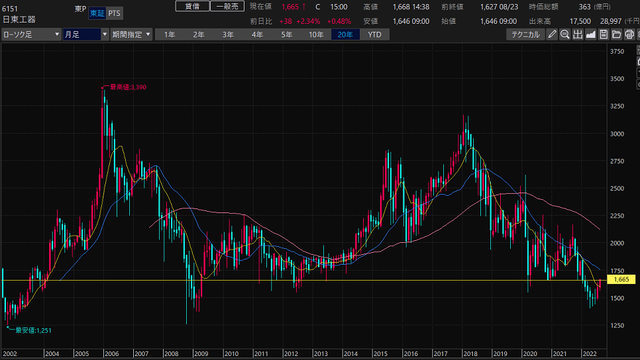
Task: Switch to the PTS market toggle
Action: coord(114,13)
